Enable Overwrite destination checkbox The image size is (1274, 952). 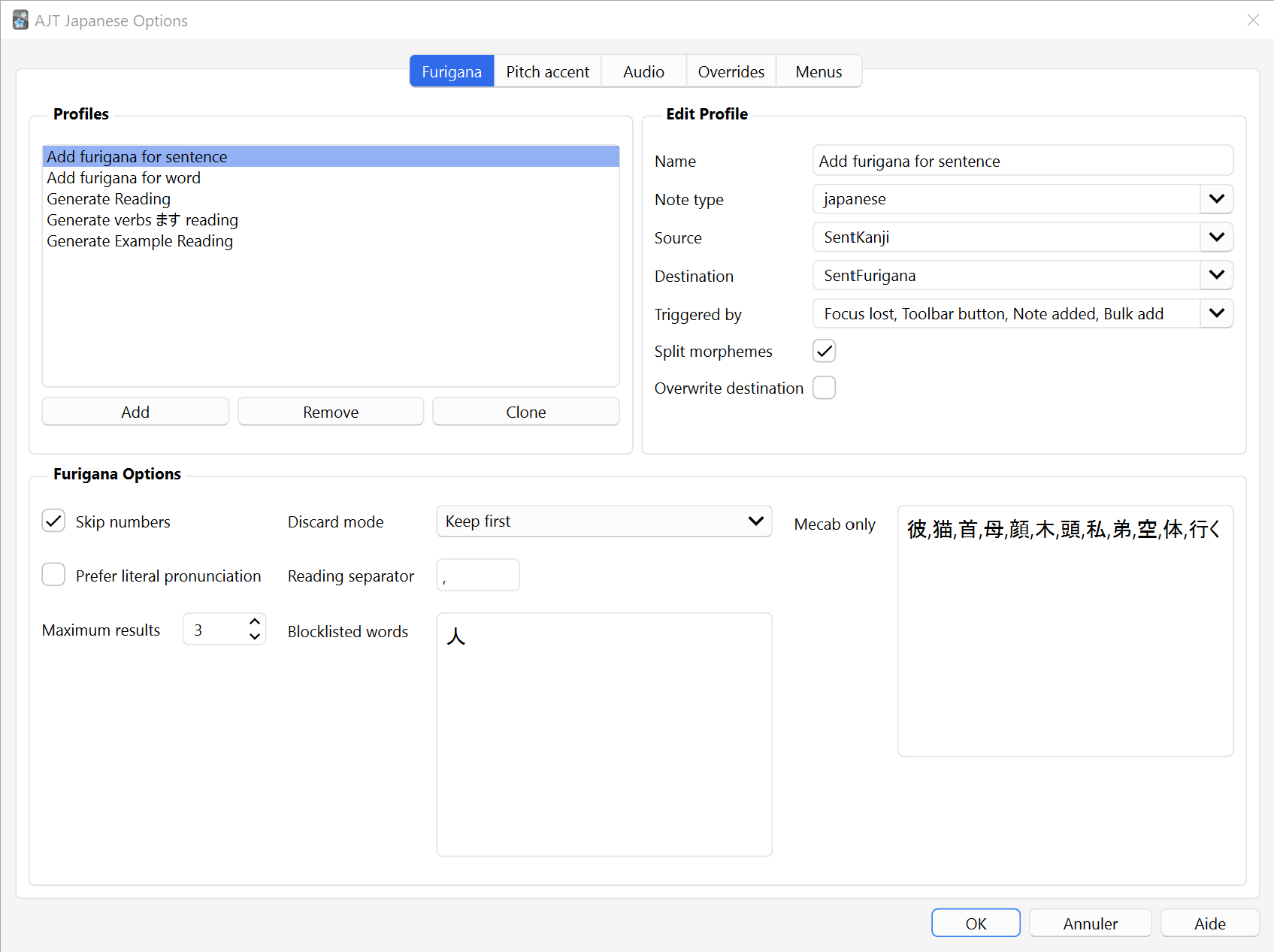pyautogui.click(x=825, y=388)
